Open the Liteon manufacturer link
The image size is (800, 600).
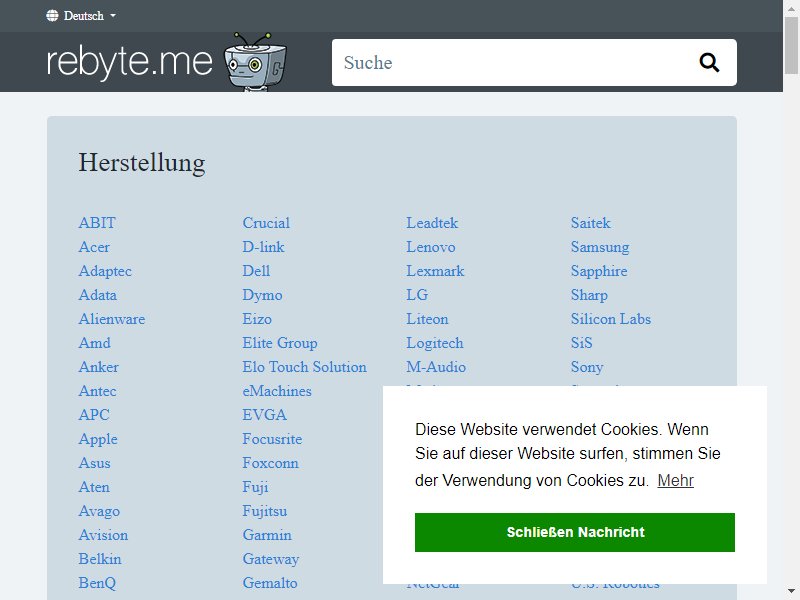(x=427, y=319)
